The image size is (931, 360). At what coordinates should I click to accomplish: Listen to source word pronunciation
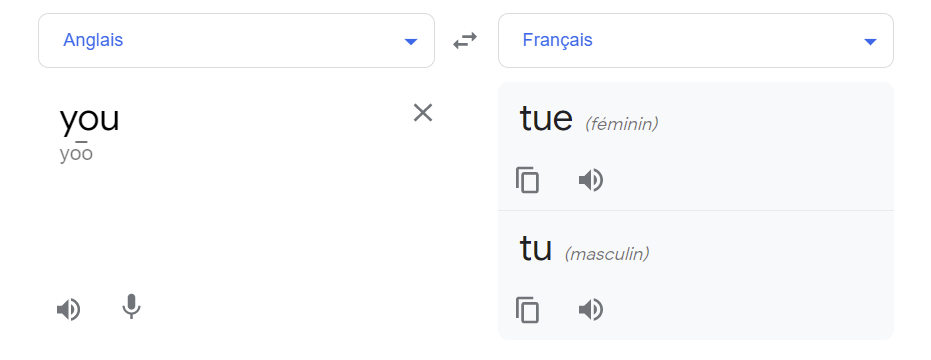click(x=68, y=310)
